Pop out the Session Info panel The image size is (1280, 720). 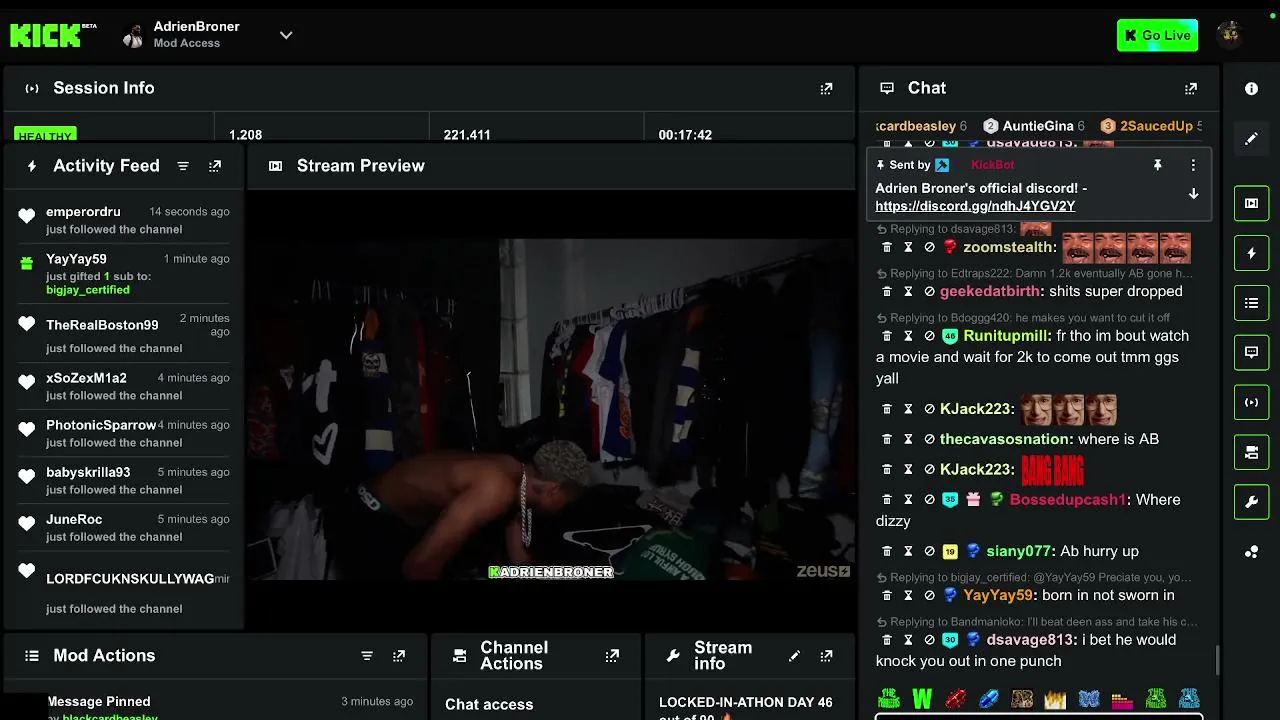[826, 88]
